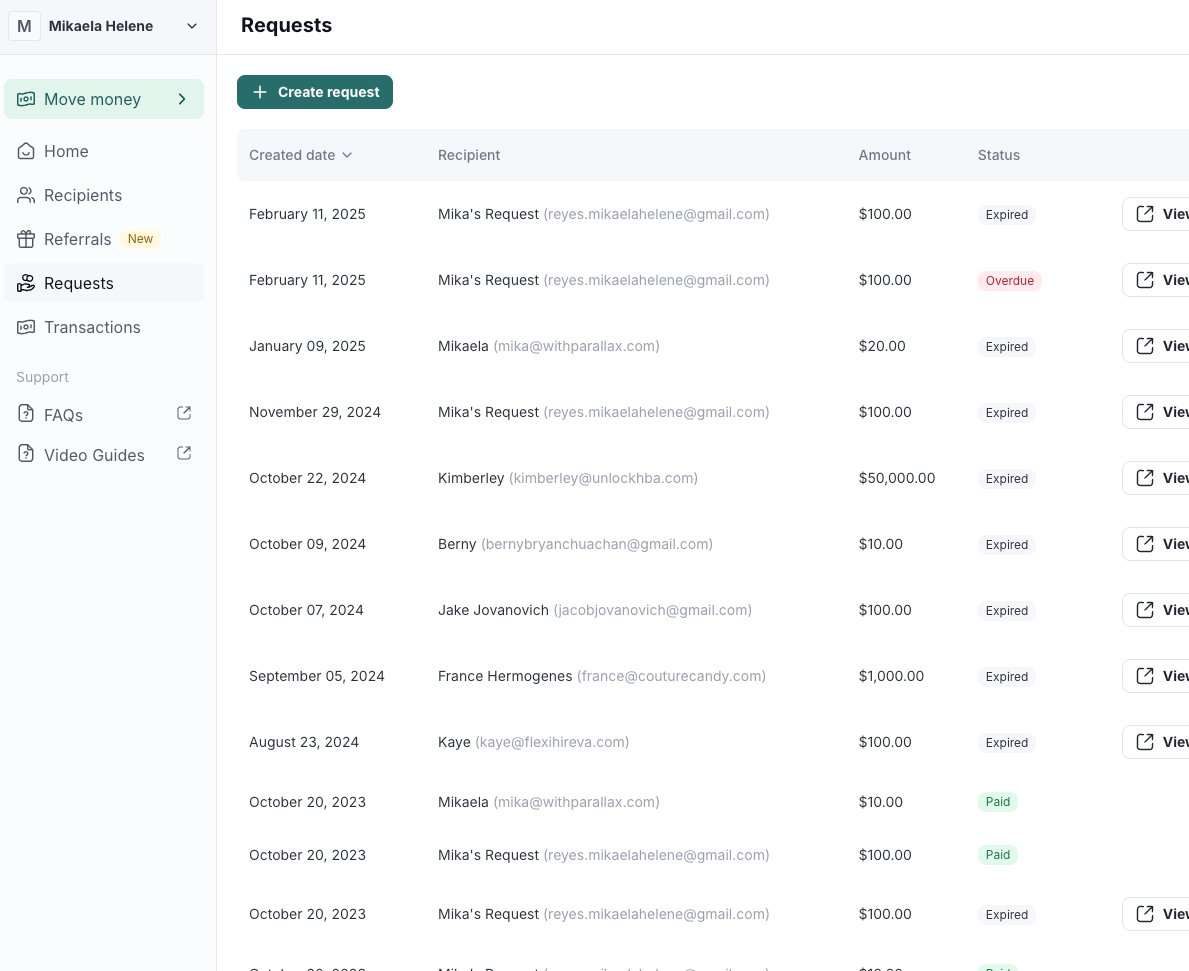The height and width of the screenshot is (971, 1189).
Task: View the overdue Mika's Request
Action: pyautogui.click(x=1157, y=280)
